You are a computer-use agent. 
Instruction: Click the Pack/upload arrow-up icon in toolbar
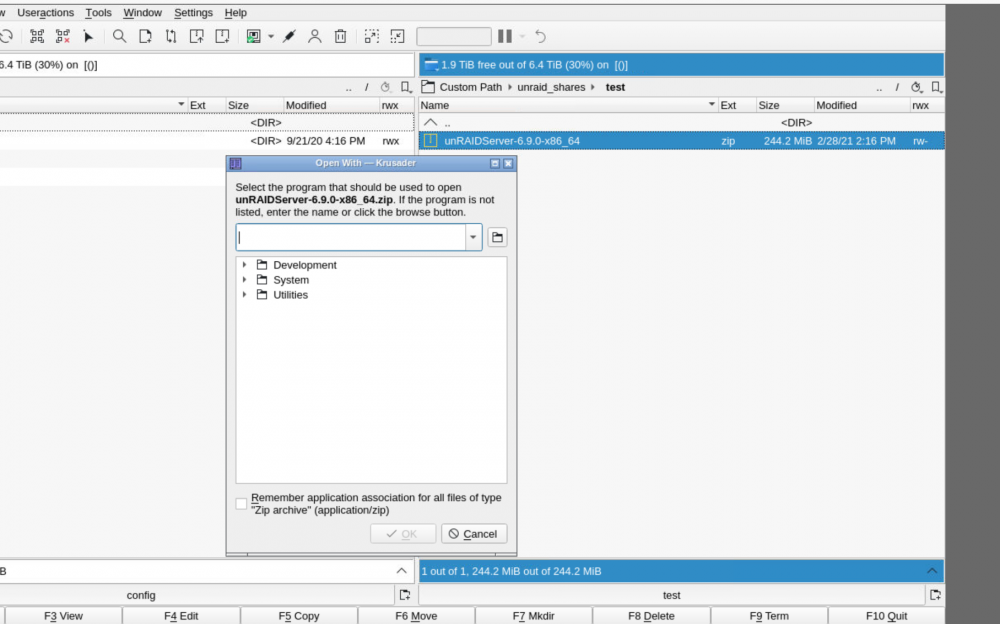tap(196, 36)
